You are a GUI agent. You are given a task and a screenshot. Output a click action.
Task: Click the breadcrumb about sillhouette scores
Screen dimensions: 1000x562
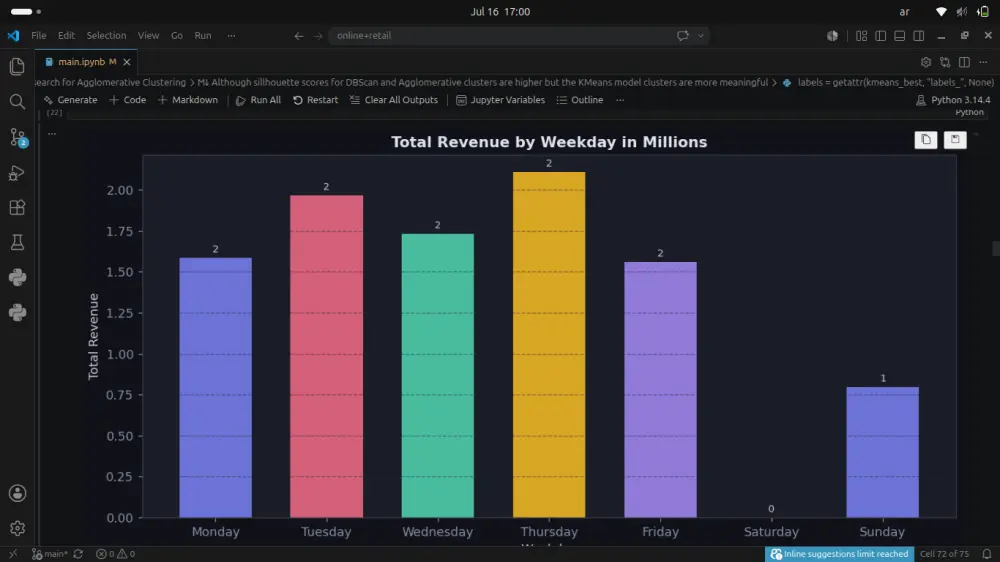483,82
